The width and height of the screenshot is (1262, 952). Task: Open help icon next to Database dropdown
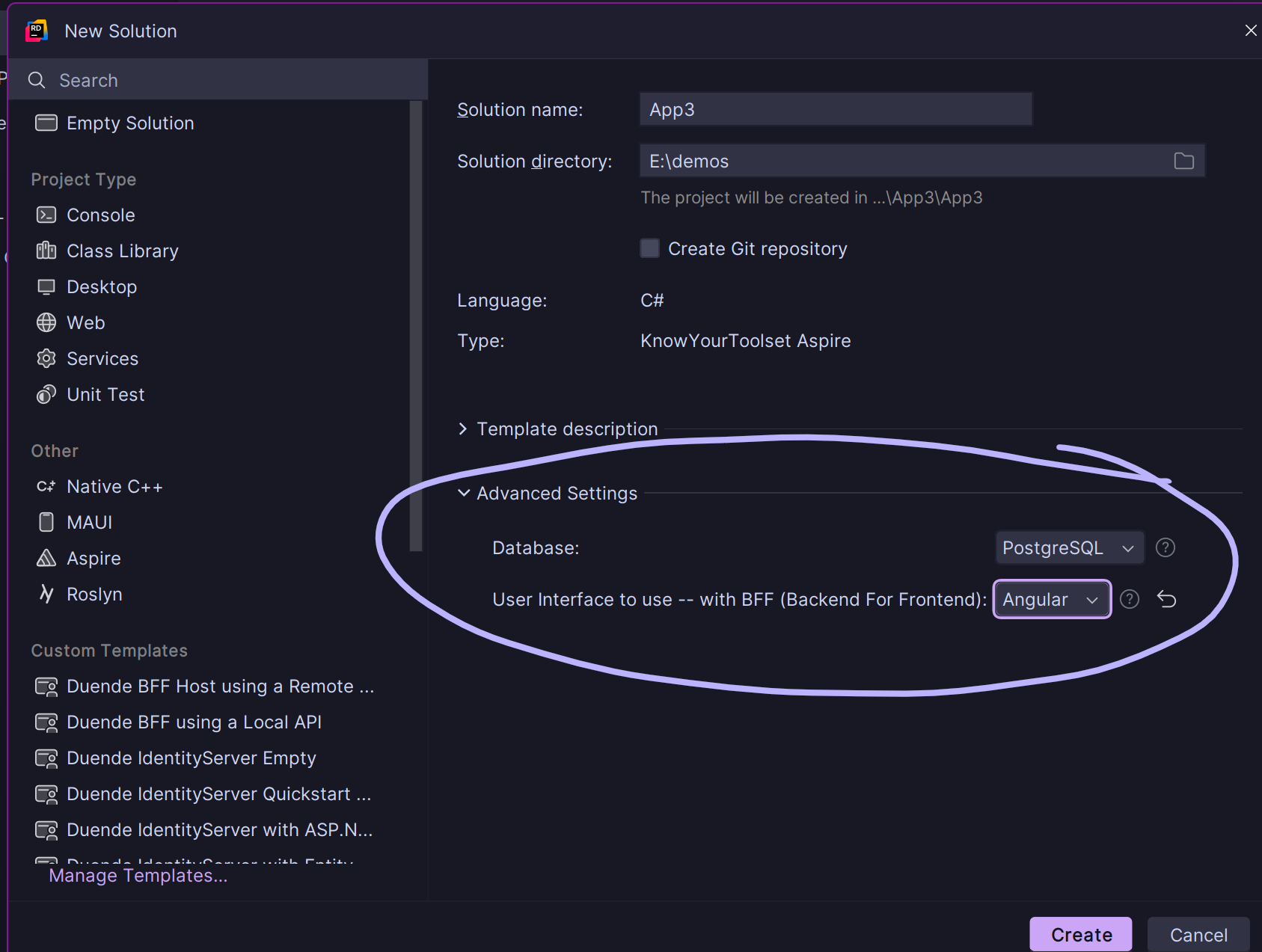[x=1165, y=547]
